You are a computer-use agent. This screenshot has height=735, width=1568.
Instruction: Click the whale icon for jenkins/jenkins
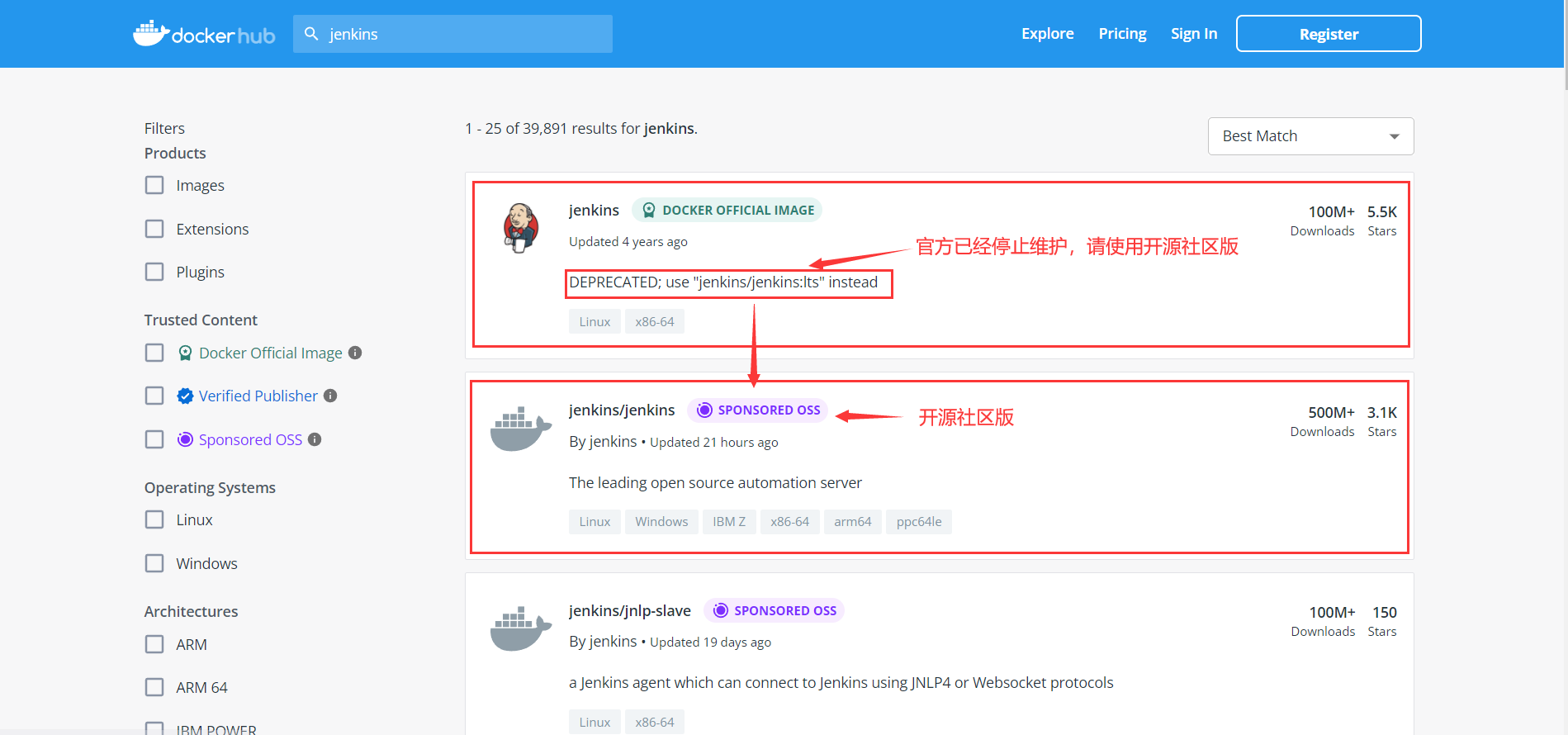tap(520, 429)
